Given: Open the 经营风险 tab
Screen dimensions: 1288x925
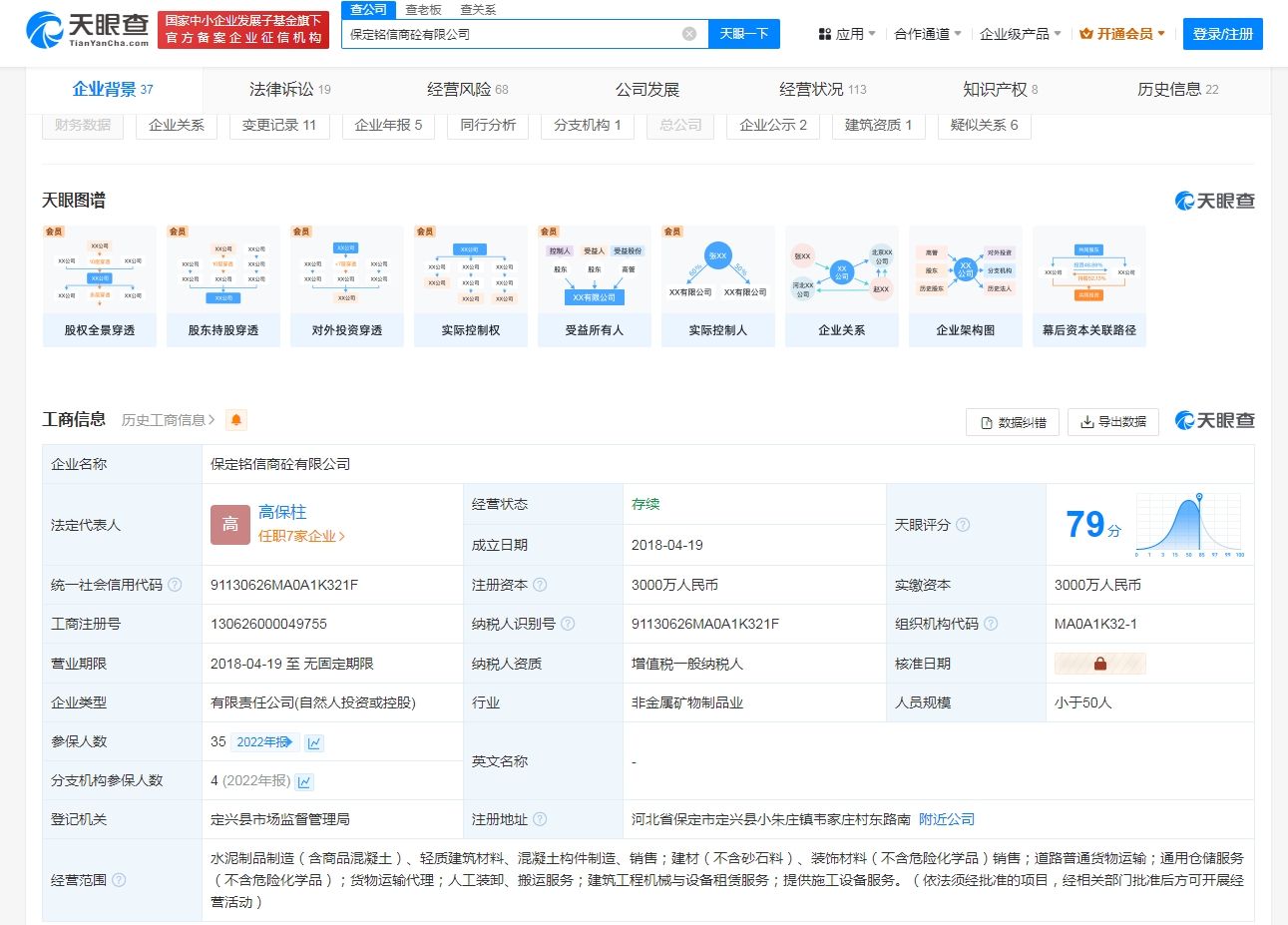Looking at the screenshot, I should point(468,90).
